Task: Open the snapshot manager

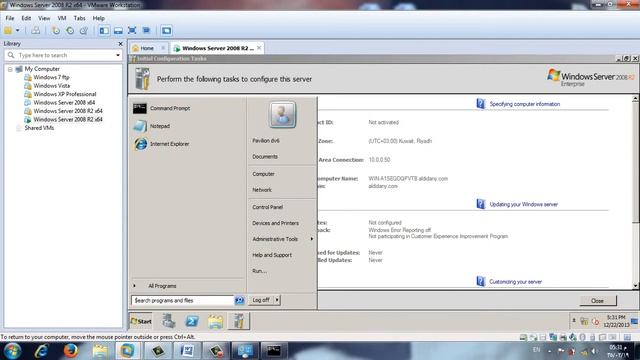Action: click(x=84, y=31)
